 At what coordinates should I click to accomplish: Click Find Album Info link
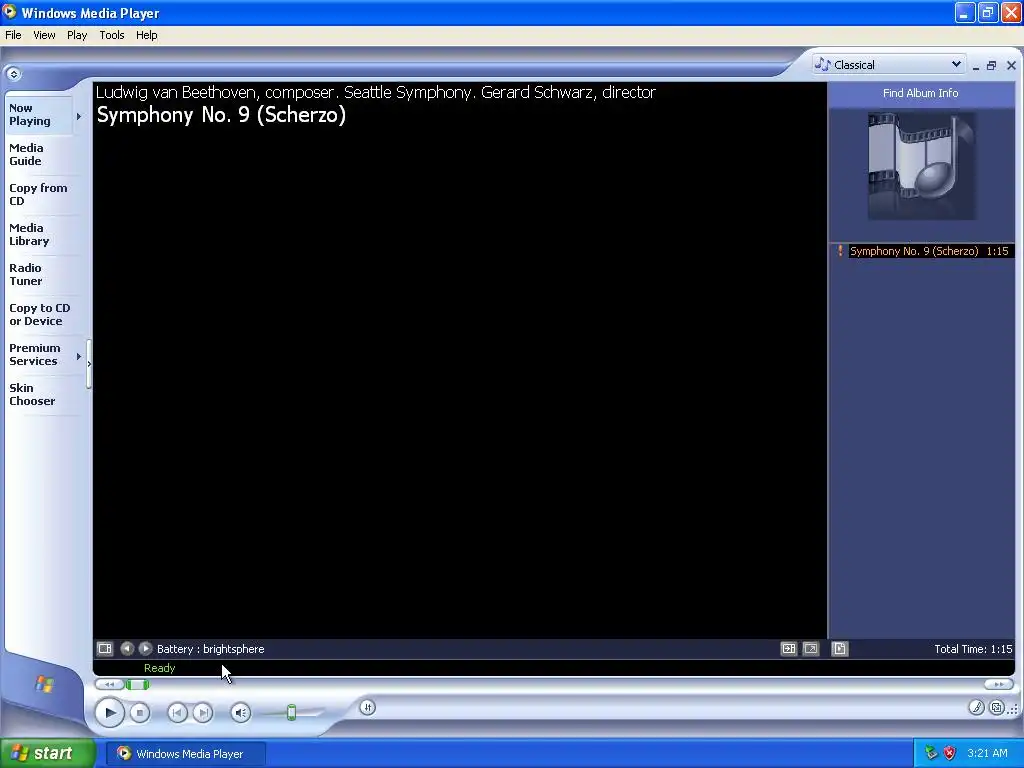[x=920, y=93]
